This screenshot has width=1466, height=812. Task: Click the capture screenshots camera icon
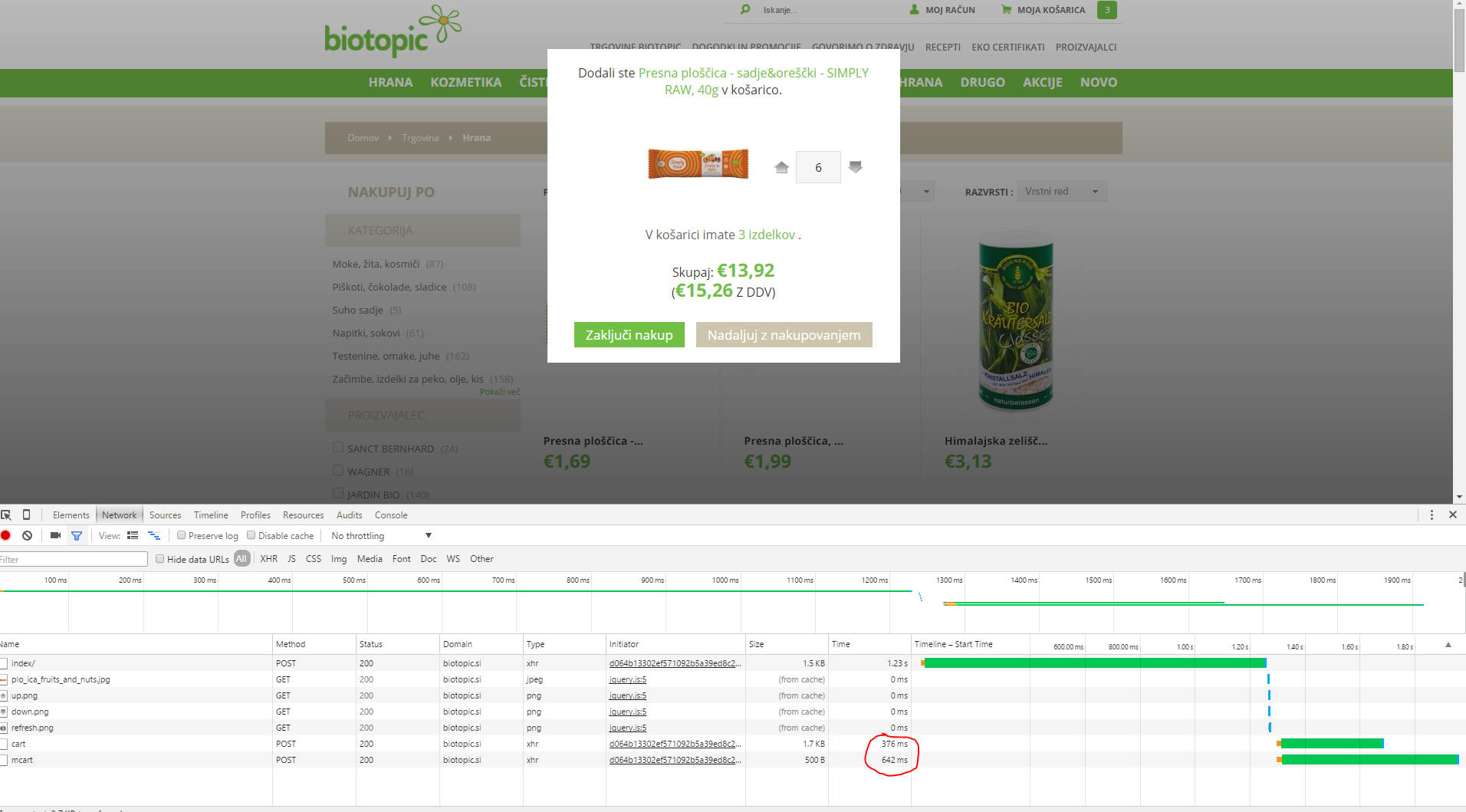(55, 536)
